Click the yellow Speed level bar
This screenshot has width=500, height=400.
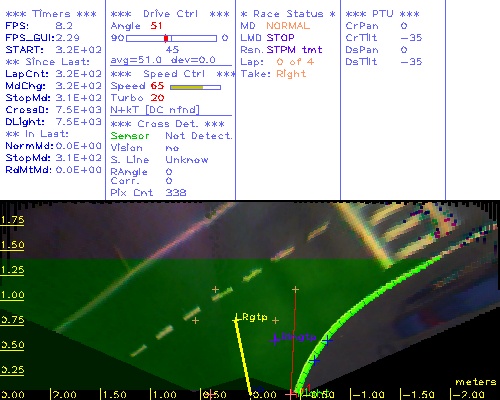tap(186, 87)
